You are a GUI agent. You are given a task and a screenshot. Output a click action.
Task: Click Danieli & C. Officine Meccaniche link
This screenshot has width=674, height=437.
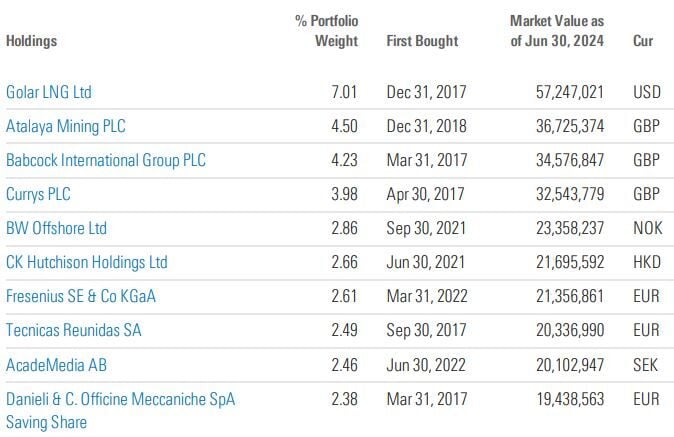point(121,399)
